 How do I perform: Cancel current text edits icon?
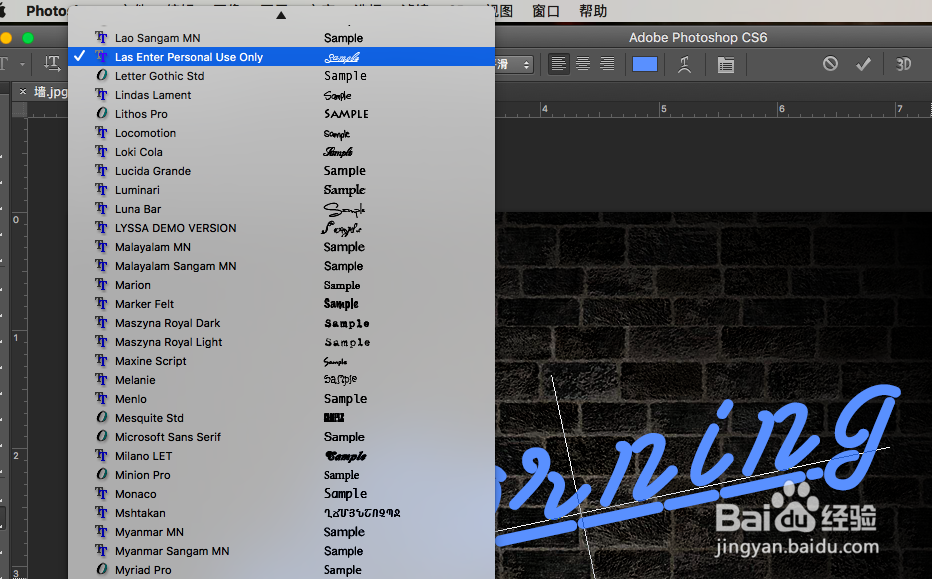click(x=830, y=64)
